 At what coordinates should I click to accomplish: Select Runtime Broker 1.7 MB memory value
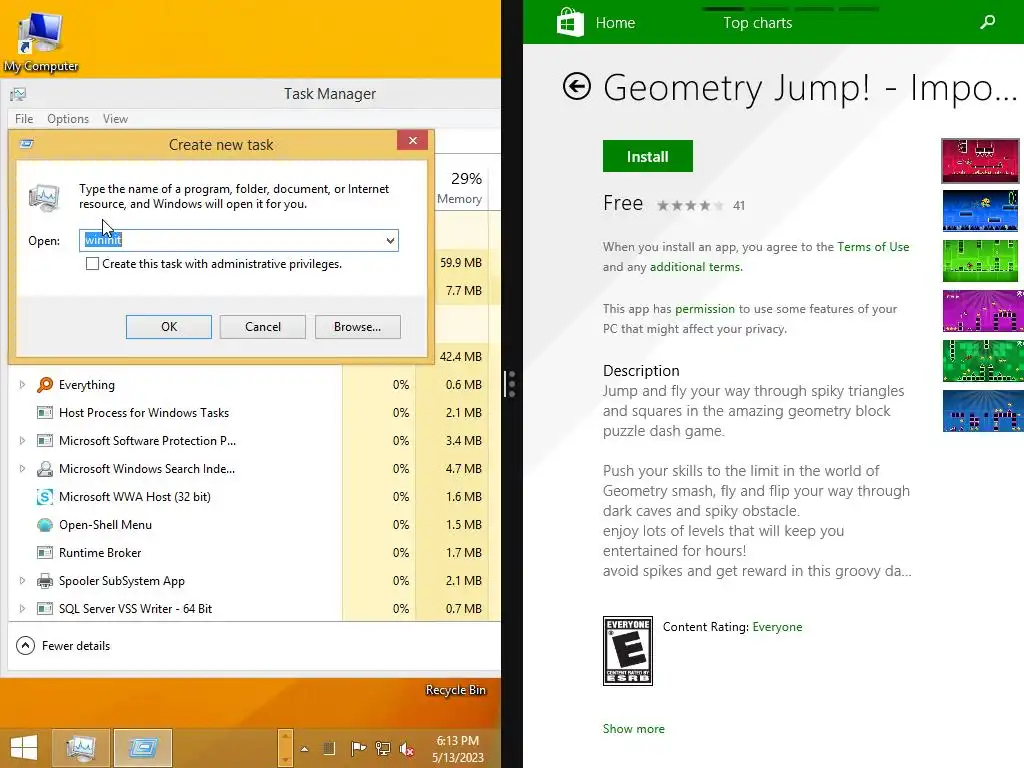coord(463,553)
